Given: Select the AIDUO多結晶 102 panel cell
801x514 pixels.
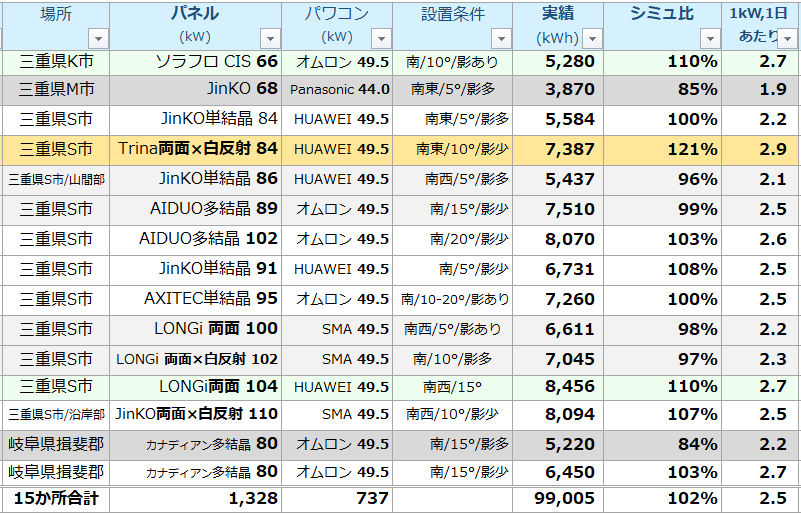Looking at the screenshot, I should pyautogui.click(x=196, y=239).
